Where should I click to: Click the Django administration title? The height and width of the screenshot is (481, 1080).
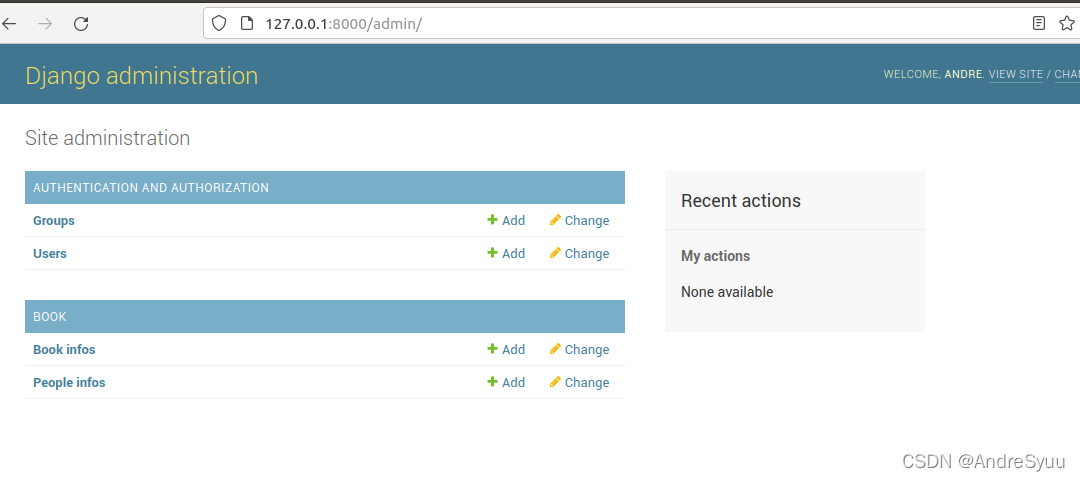pos(142,76)
